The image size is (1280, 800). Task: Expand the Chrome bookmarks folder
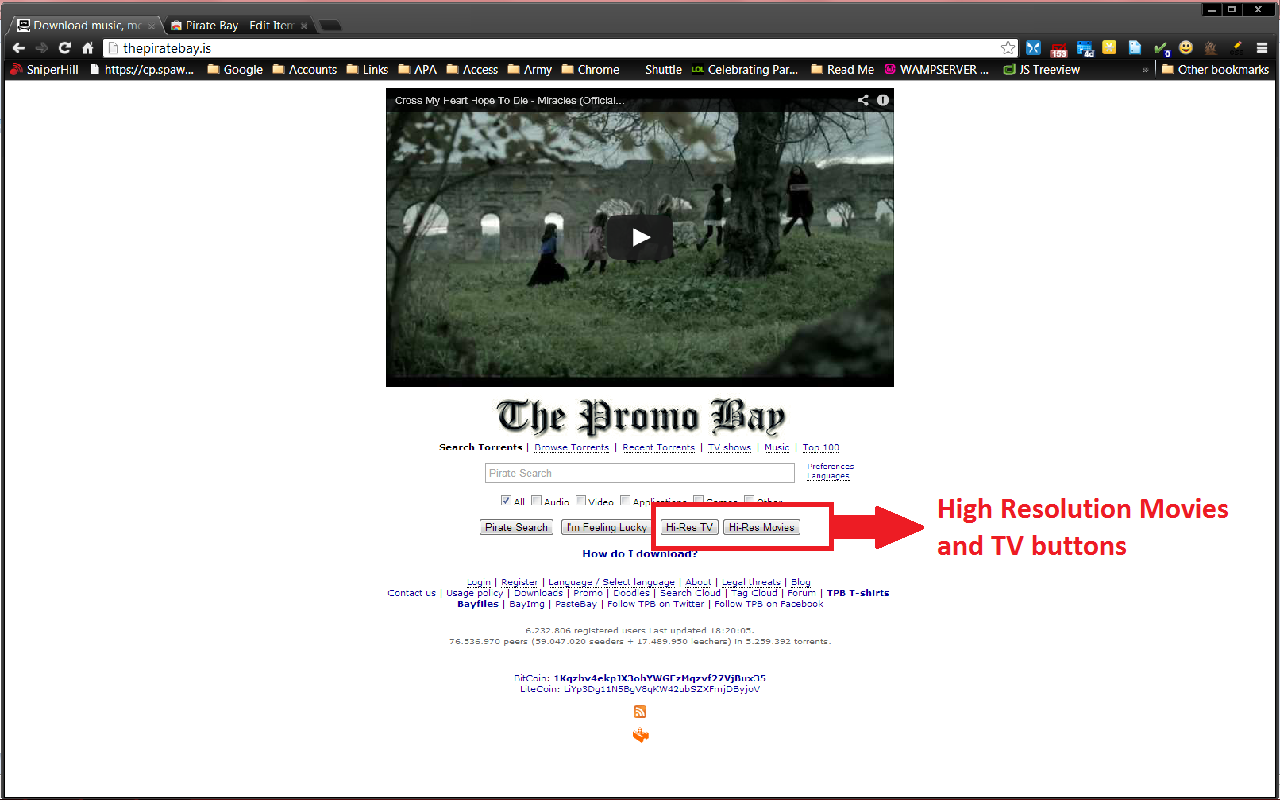pyautogui.click(x=590, y=70)
